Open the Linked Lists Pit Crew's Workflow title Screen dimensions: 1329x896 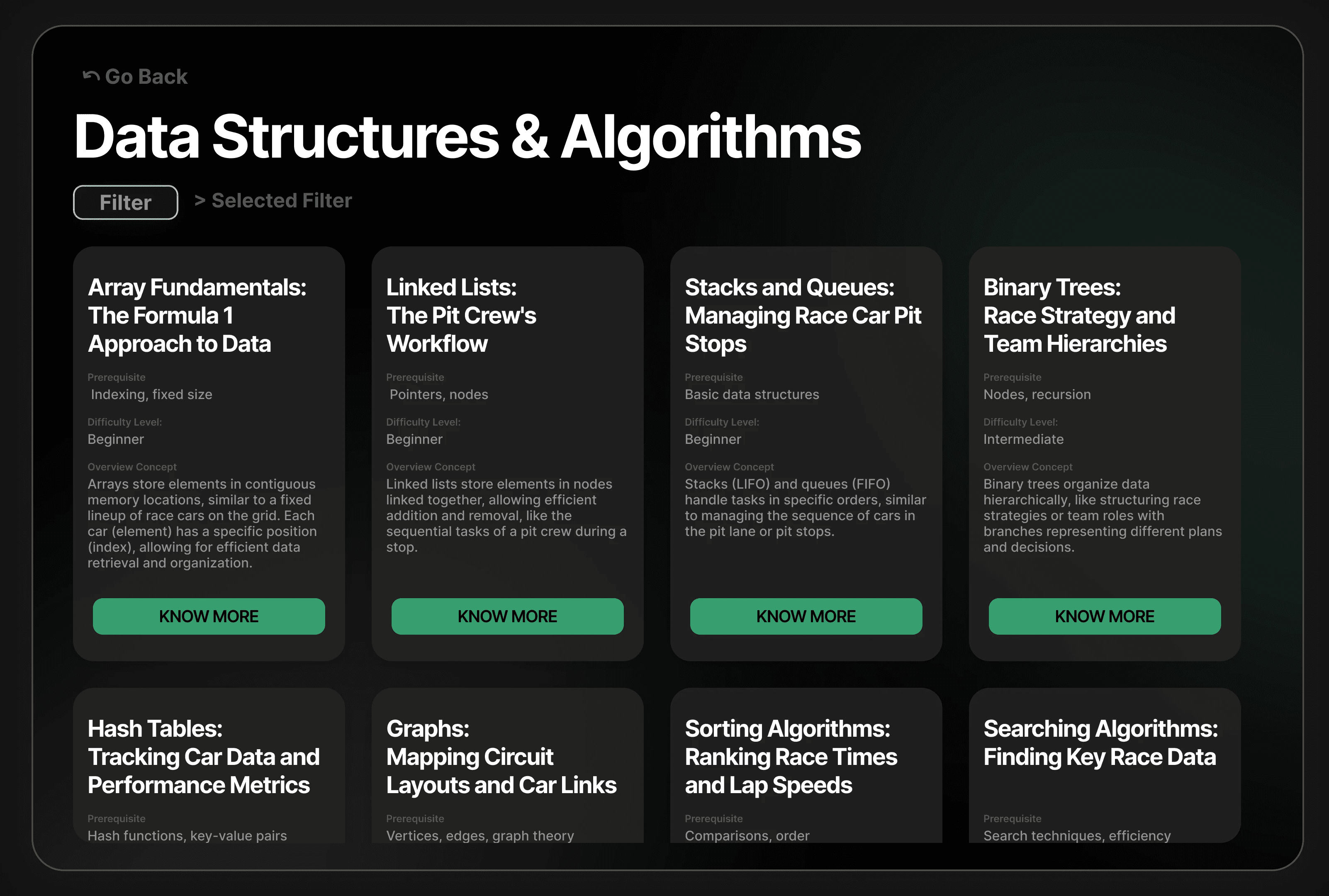pyautogui.click(x=460, y=315)
